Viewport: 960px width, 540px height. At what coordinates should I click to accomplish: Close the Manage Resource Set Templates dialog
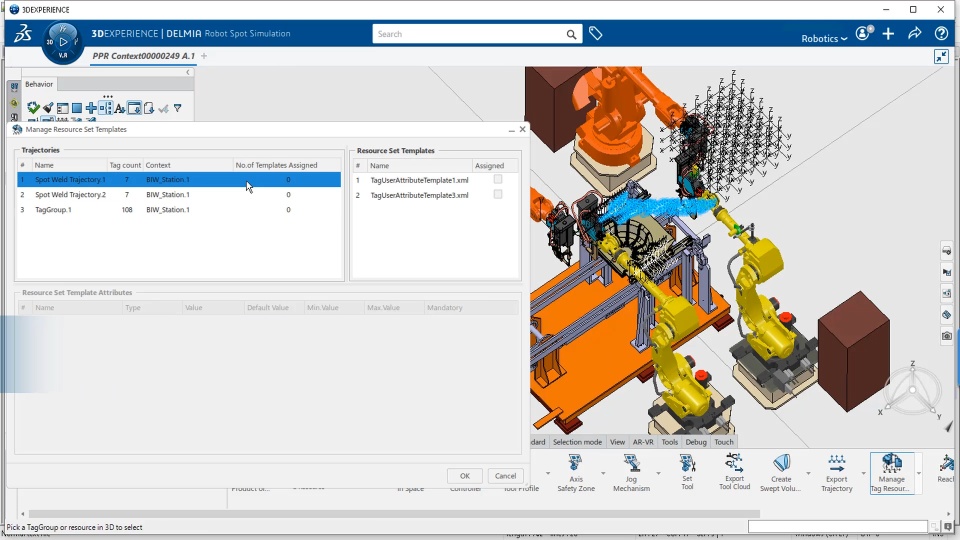tap(522, 129)
